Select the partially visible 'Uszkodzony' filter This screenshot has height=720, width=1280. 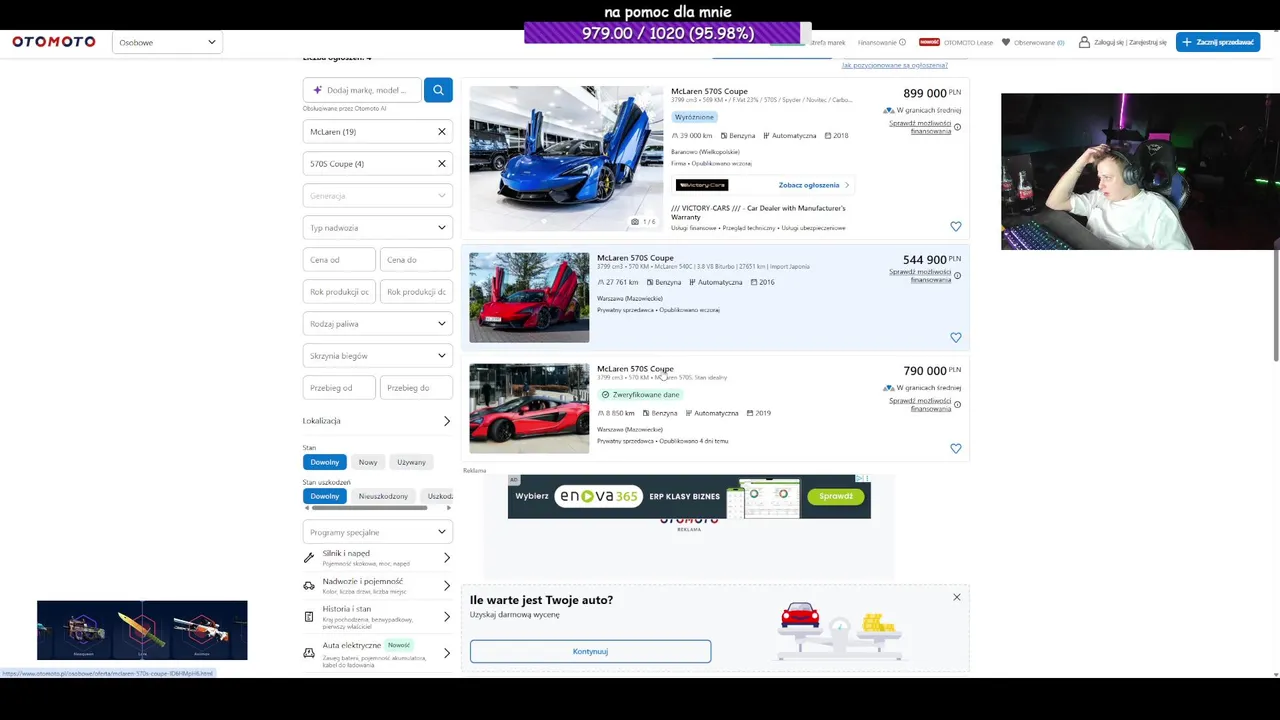(x=437, y=496)
